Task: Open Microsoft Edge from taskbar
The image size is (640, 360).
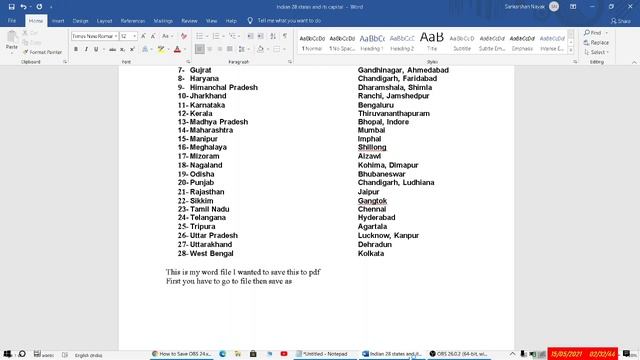Action: [x=222, y=354]
